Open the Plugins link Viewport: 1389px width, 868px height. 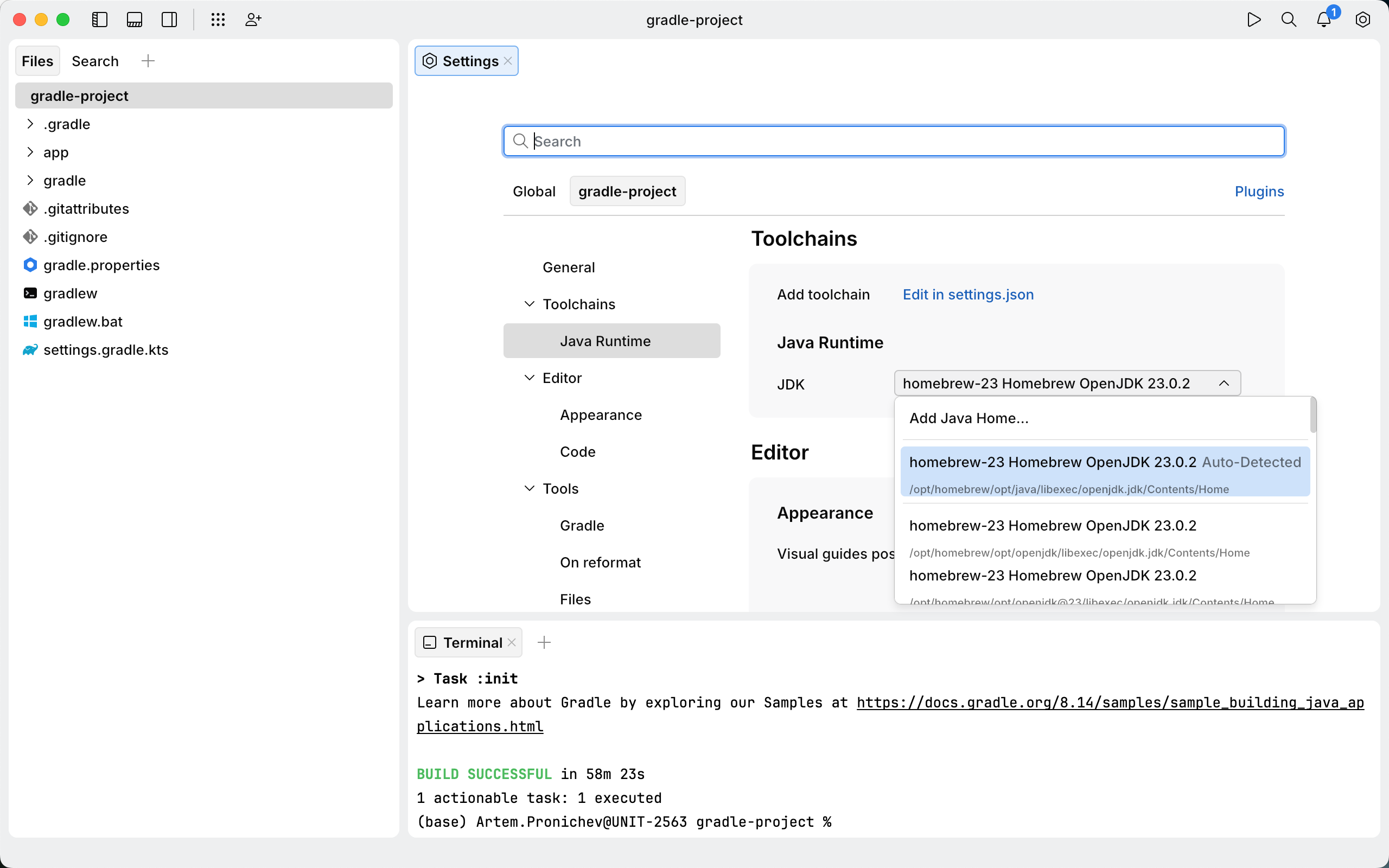[x=1259, y=191]
